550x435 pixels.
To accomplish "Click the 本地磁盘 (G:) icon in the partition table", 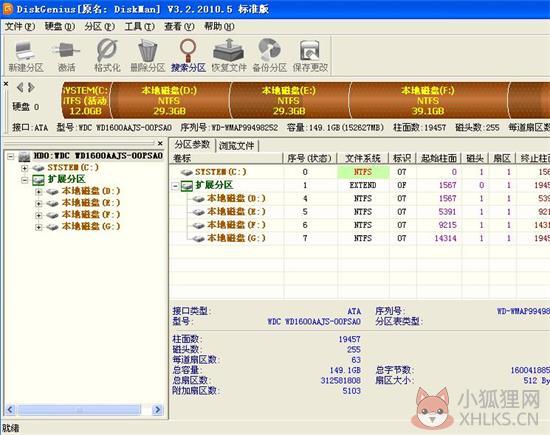I will pyautogui.click(x=199, y=239).
